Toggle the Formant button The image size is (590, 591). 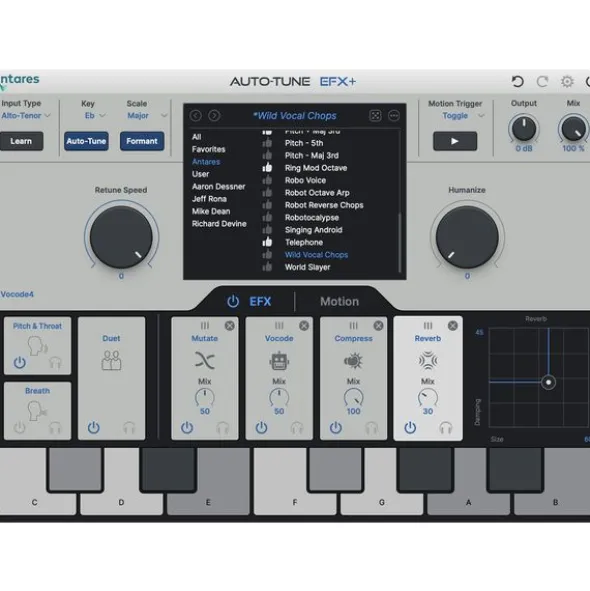142,141
